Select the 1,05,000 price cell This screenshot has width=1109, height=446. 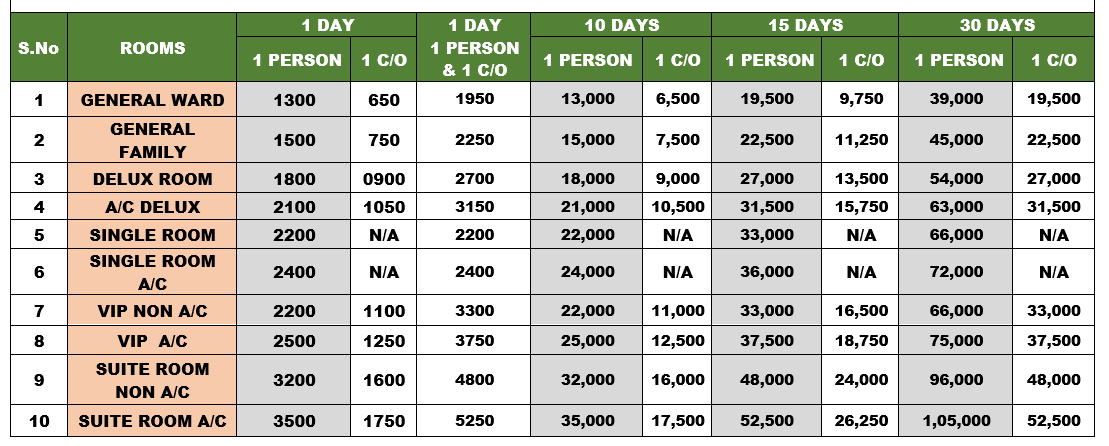pos(956,421)
